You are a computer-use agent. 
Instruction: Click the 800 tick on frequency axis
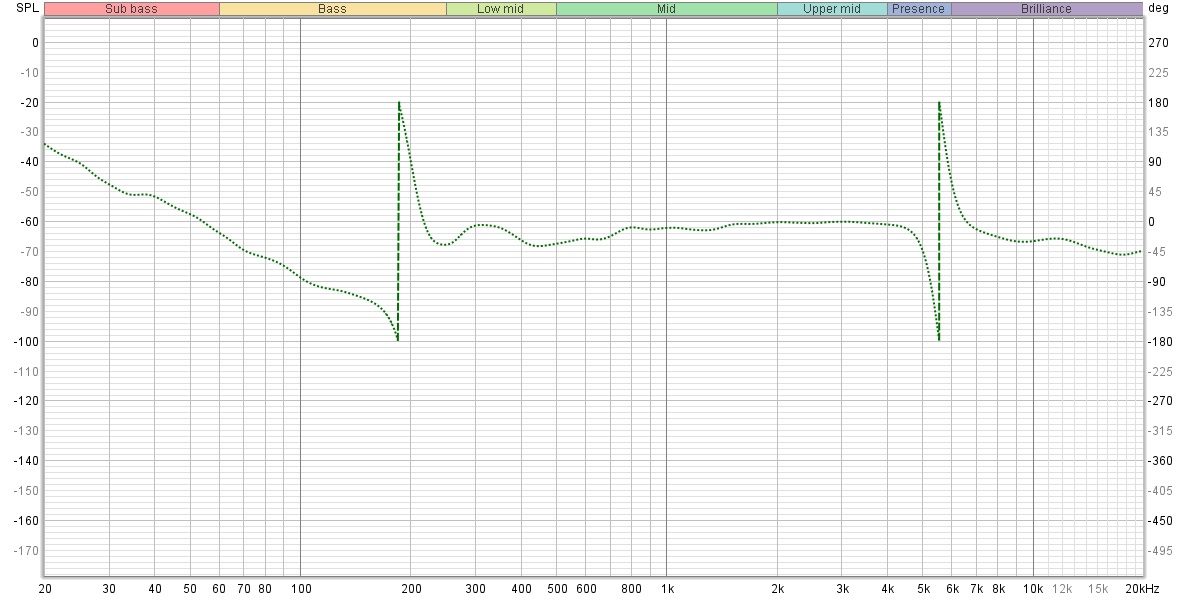click(x=631, y=589)
